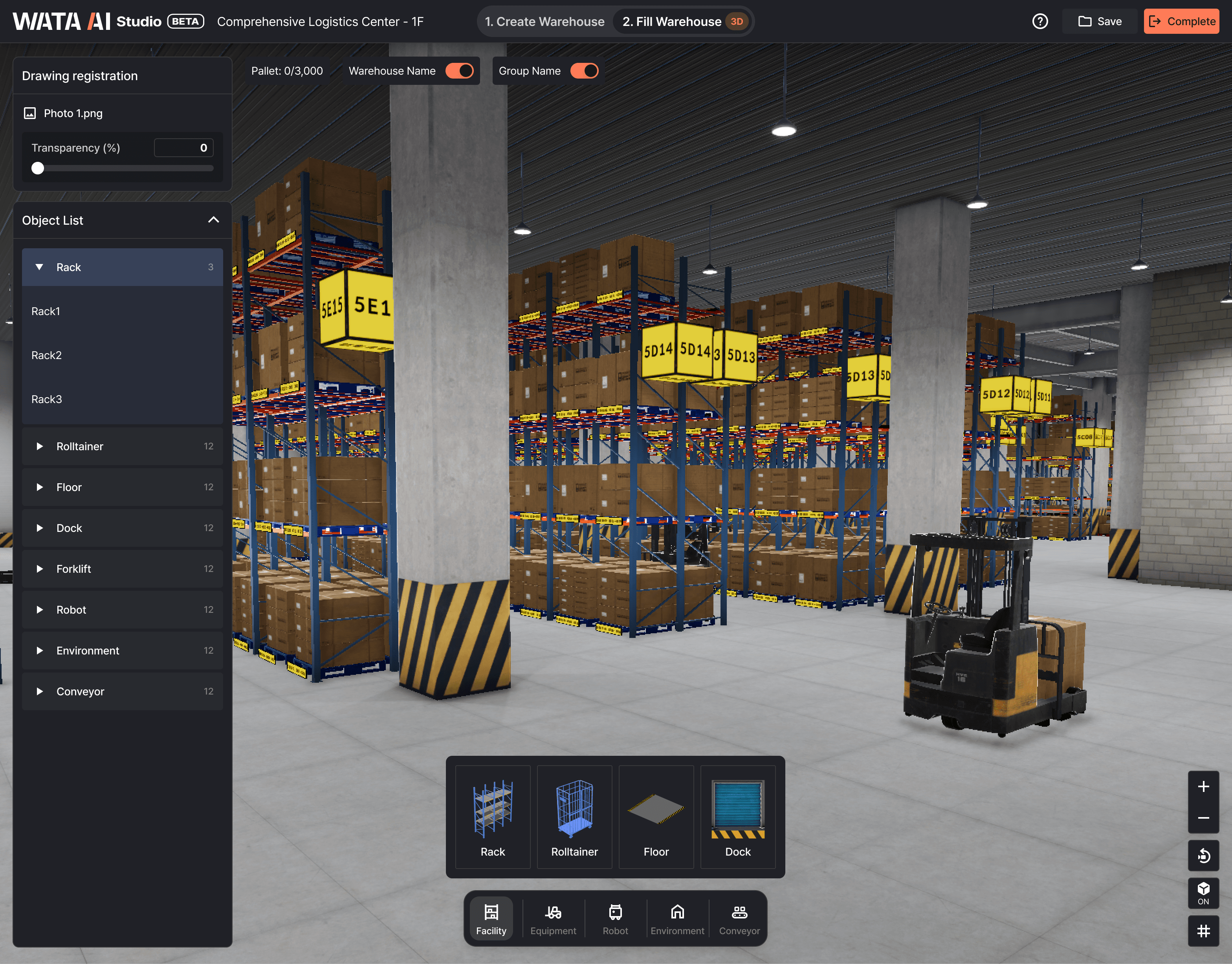Go to 1. Create Warehouse step
Screen dimensions: 1232x964
click(x=544, y=22)
